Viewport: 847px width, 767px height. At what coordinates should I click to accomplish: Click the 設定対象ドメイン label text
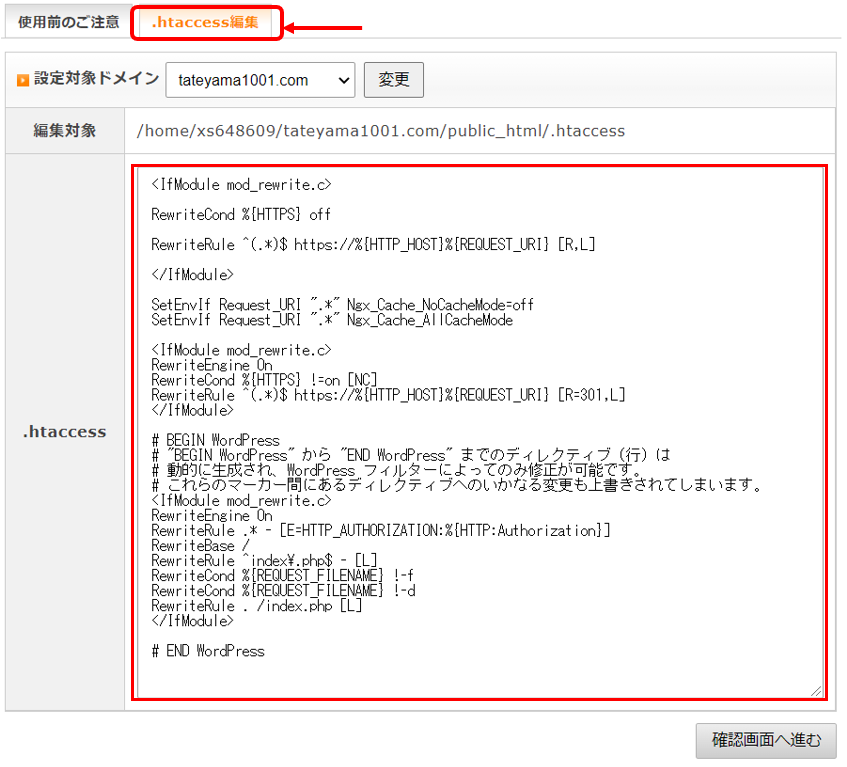pos(96,79)
